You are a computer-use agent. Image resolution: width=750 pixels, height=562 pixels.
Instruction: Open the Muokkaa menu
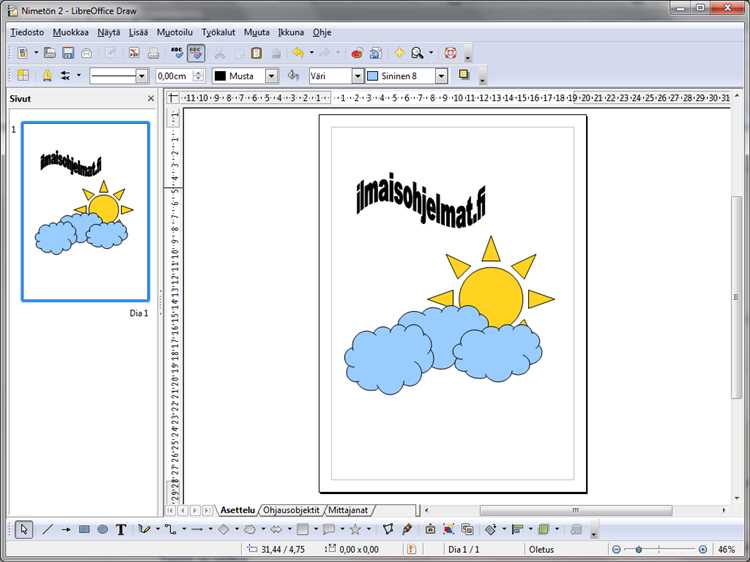(71, 33)
